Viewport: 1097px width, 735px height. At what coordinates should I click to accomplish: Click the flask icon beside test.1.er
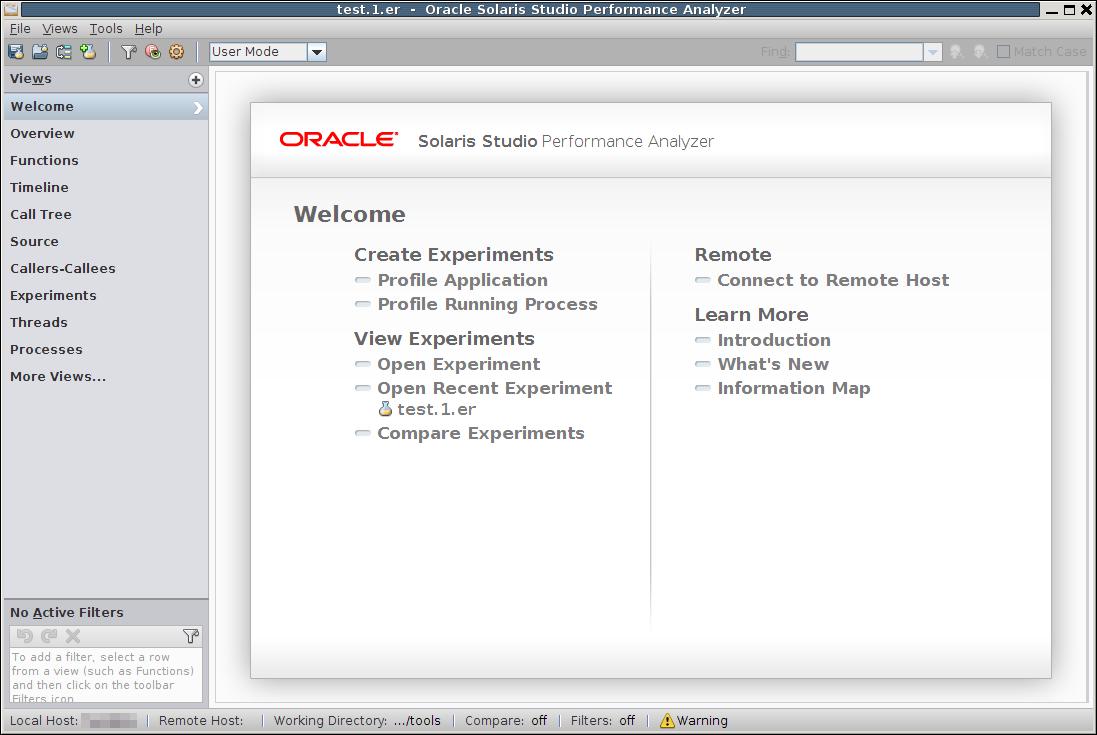pos(385,409)
